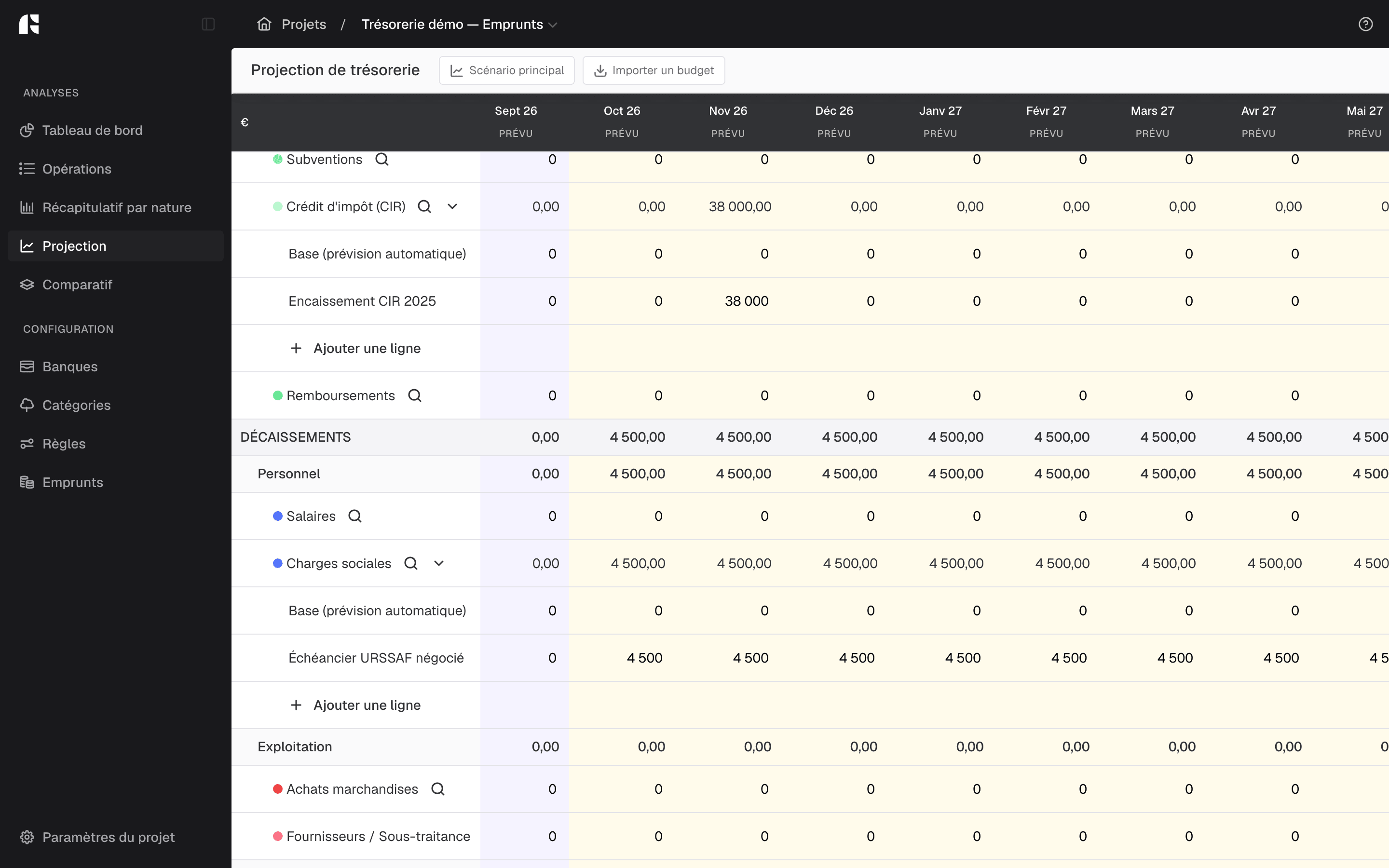Screen dimensions: 1389x868
Task: Go to Opérations
Action: 115,169
